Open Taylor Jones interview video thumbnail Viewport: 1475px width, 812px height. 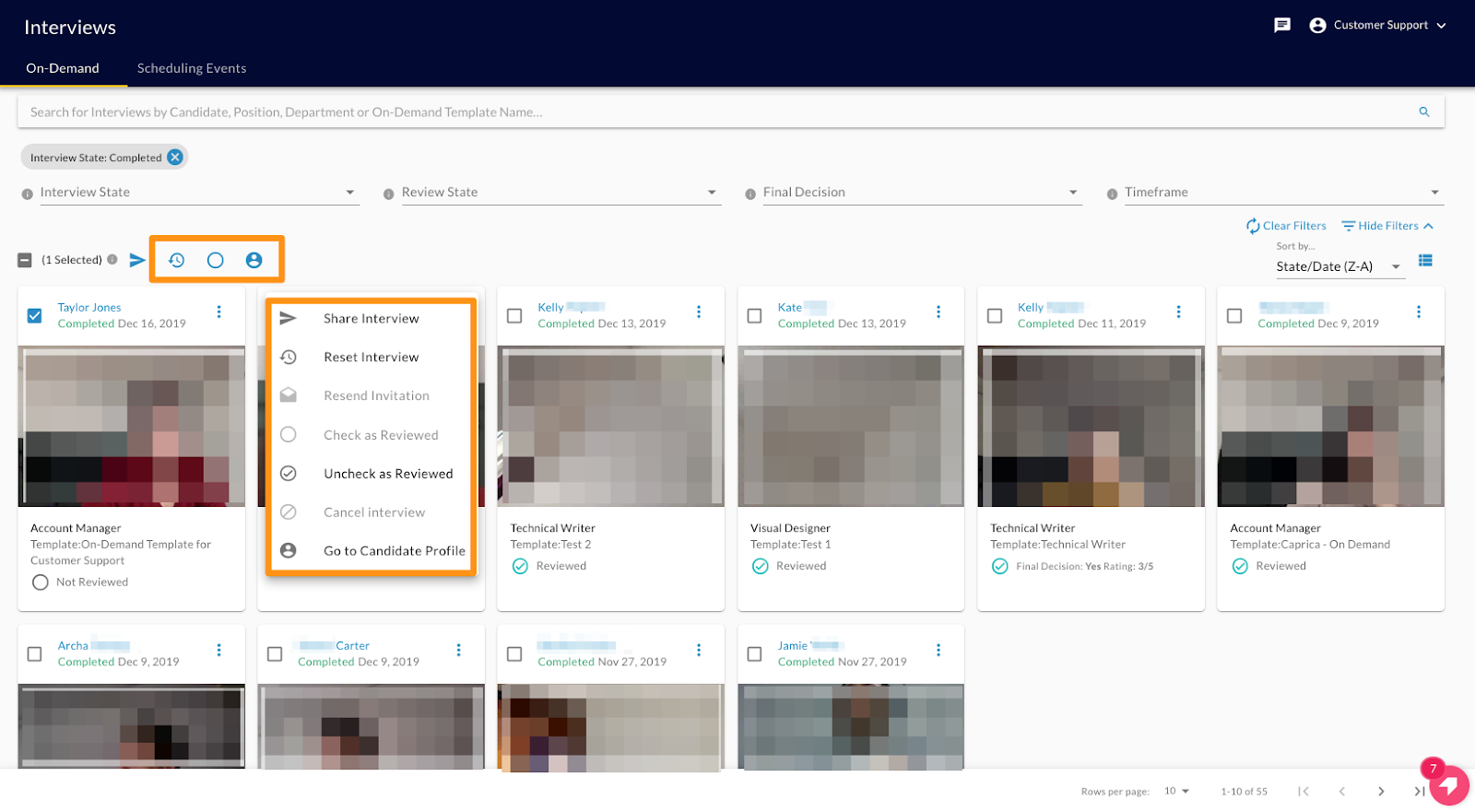132,427
